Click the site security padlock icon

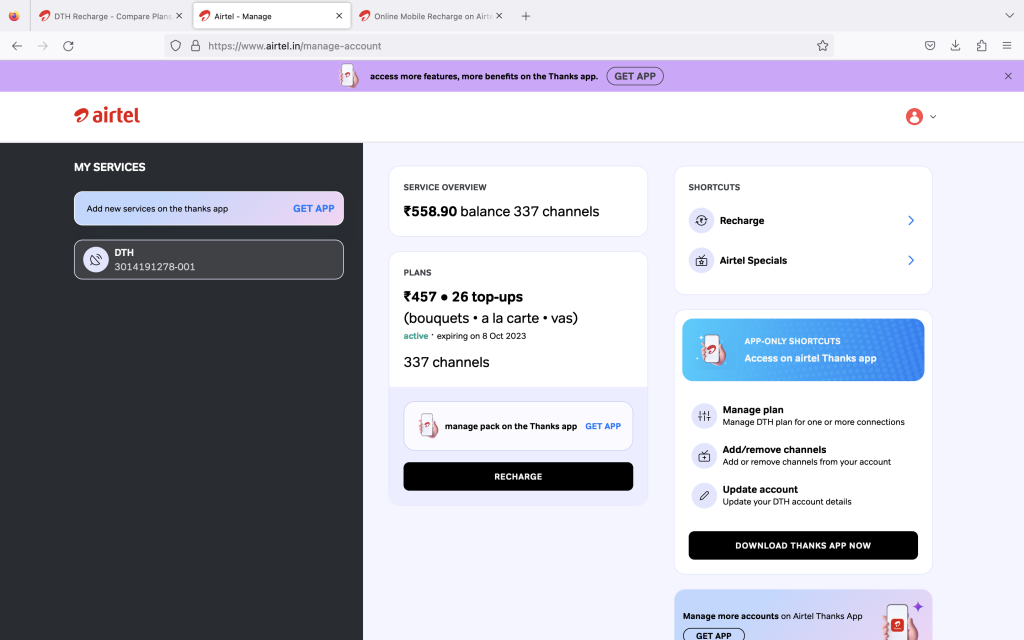195,46
